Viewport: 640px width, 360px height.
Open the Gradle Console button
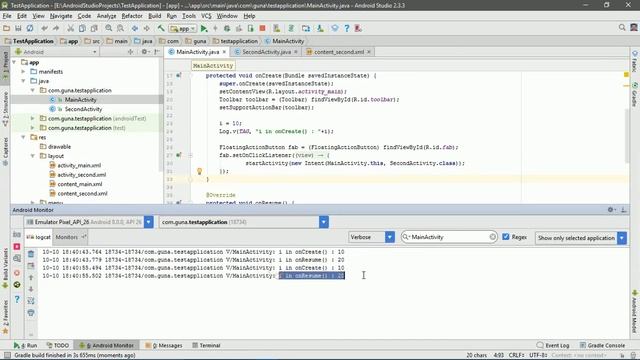pyautogui.click(x=602, y=345)
